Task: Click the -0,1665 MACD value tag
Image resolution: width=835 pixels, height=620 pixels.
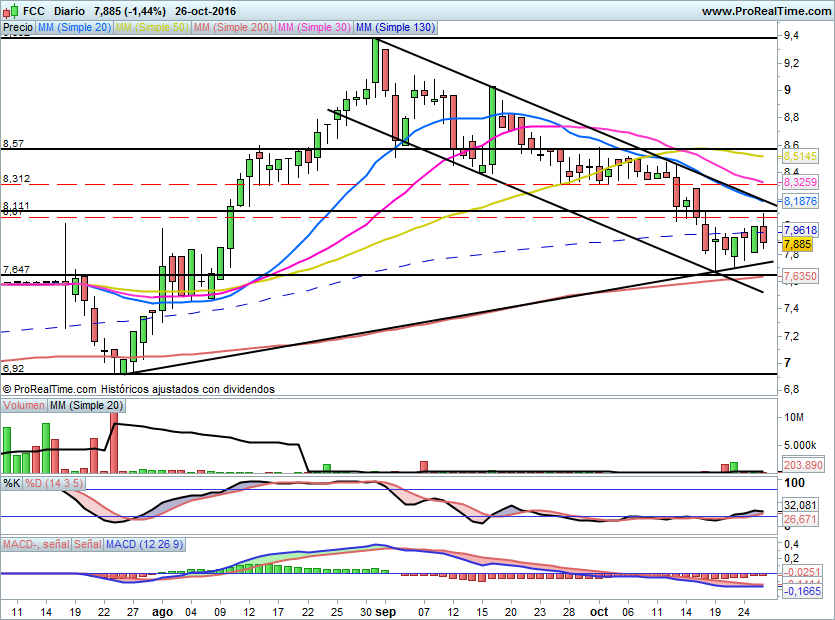Action: pyautogui.click(x=803, y=591)
